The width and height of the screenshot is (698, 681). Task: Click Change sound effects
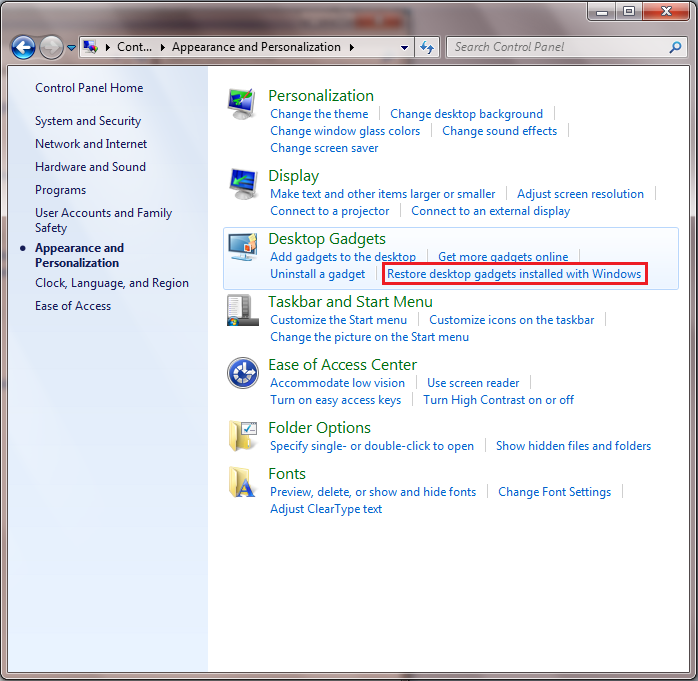point(499,131)
